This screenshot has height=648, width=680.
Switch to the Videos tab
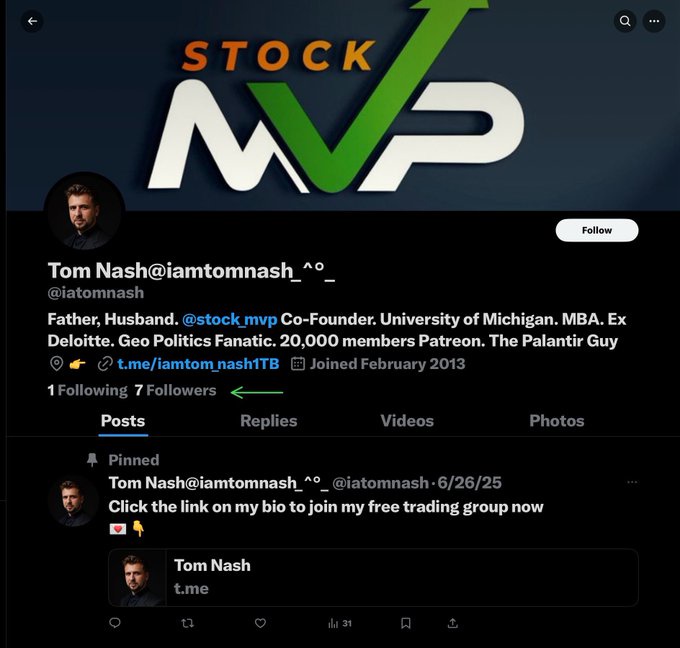point(407,421)
